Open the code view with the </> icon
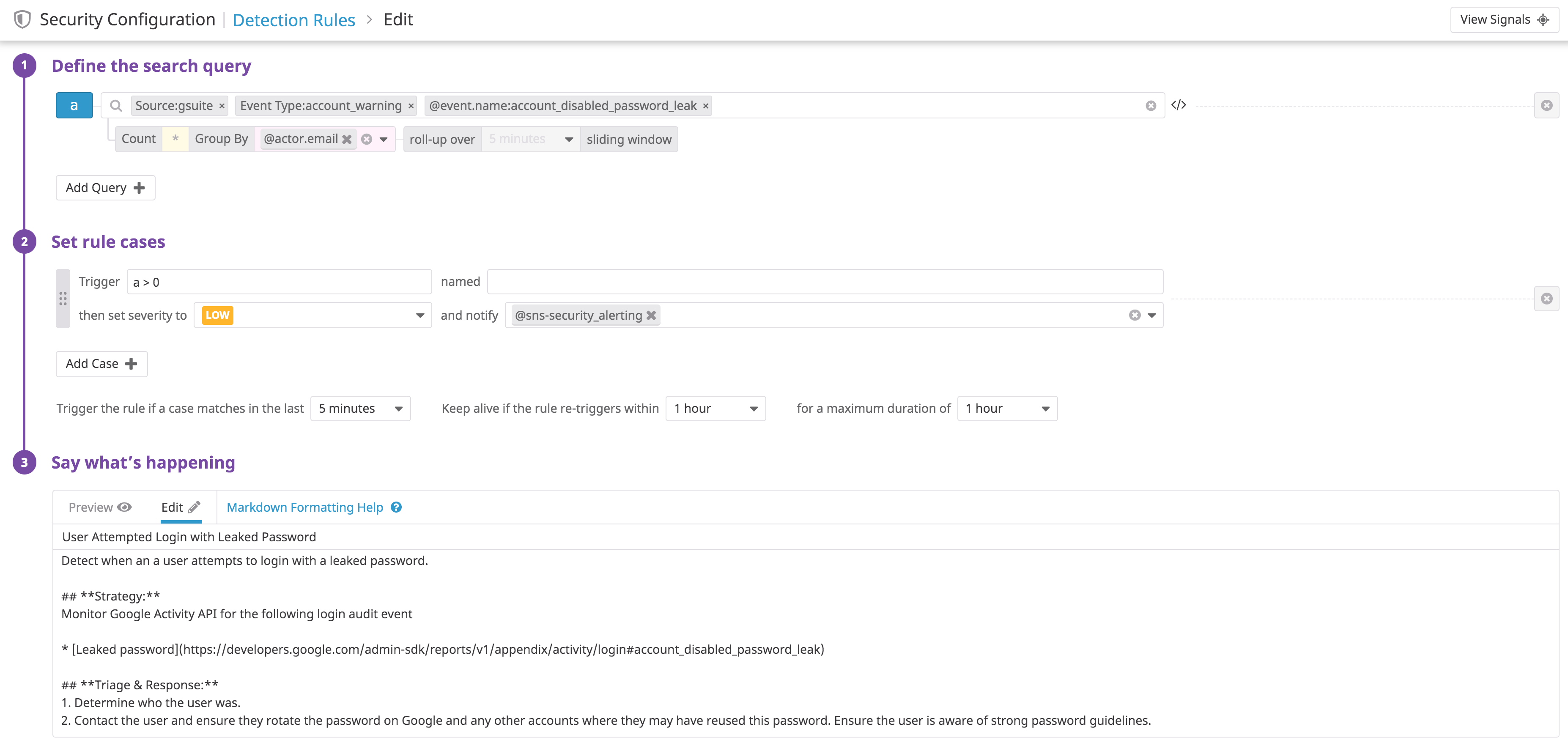The height and width of the screenshot is (746, 1568). pos(1179,105)
